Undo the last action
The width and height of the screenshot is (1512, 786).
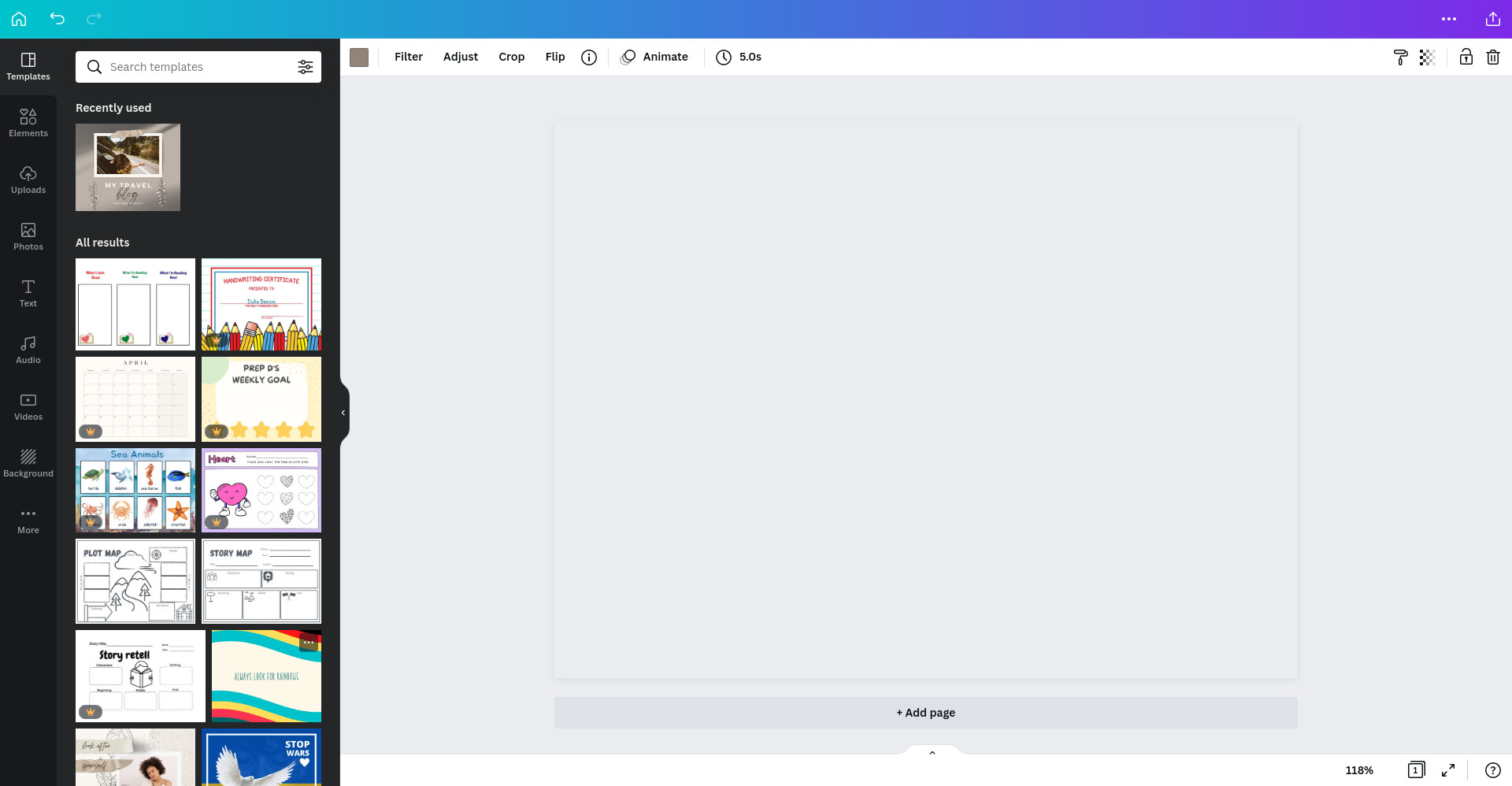[57, 19]
